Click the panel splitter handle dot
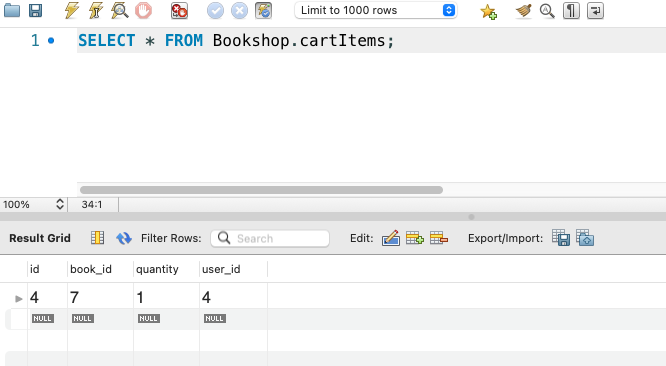This screenshot has height=366, width=666. coord(471,217)
